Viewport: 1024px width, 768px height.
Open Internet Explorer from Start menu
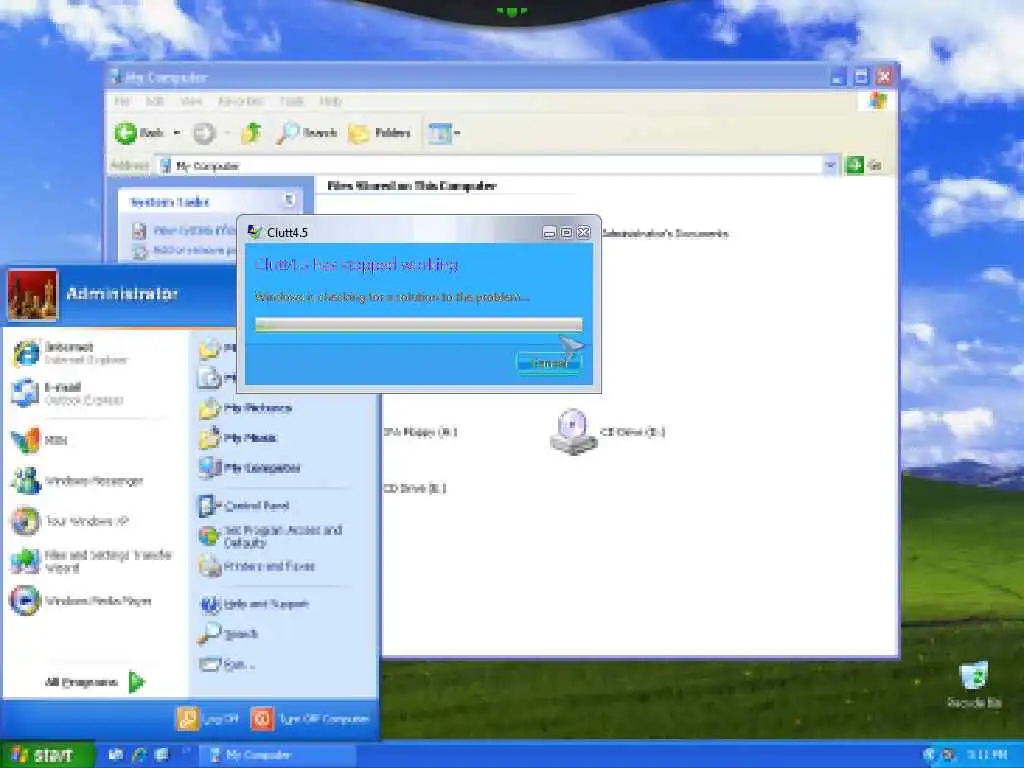(x=71, y=353)
